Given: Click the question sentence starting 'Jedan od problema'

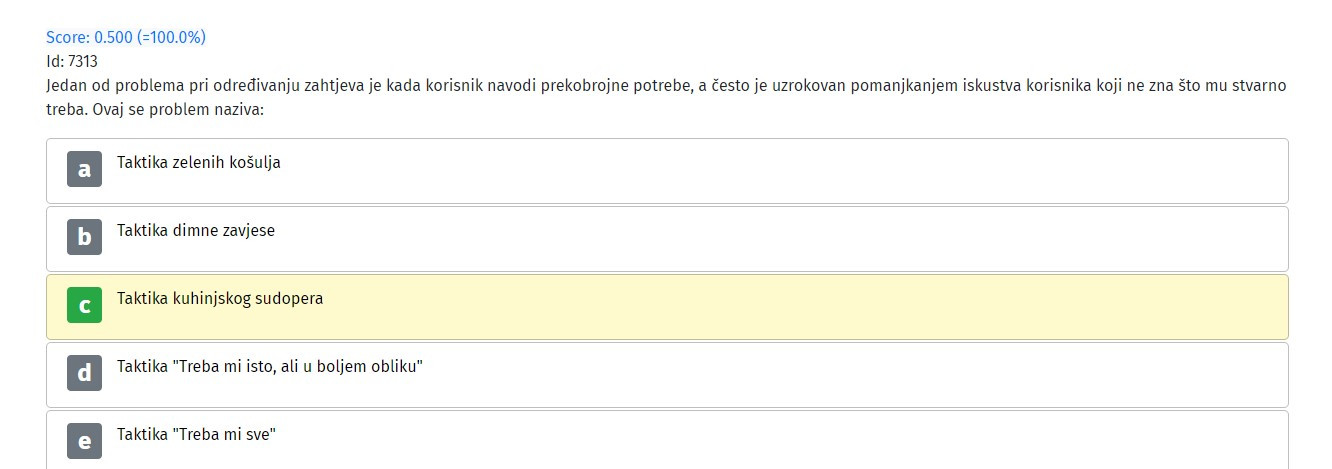Looking at the screenshot, I should tap(666, 85).
